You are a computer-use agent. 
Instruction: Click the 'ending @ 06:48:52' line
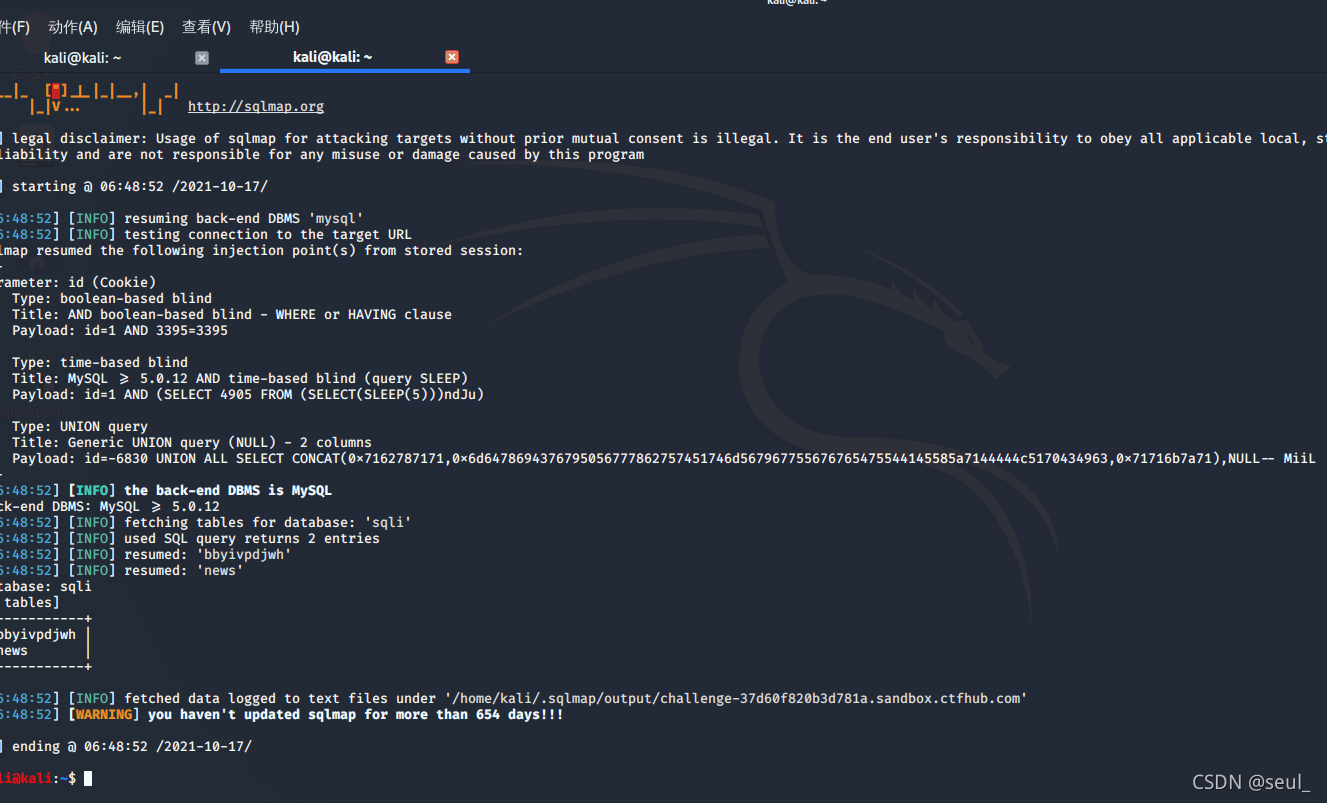click(x=126, y=746)
